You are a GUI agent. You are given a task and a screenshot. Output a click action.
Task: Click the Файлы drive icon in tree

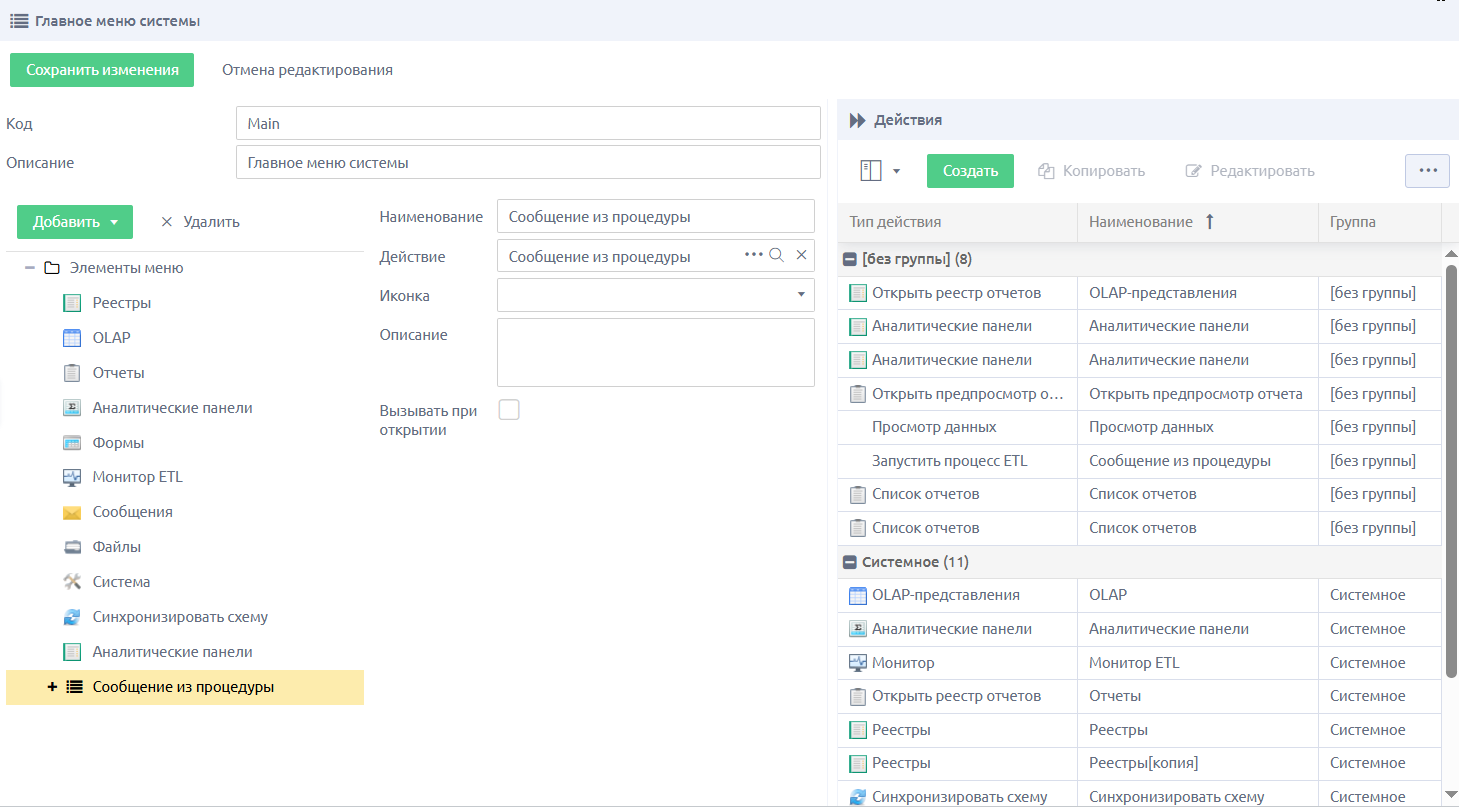(71, 547)
